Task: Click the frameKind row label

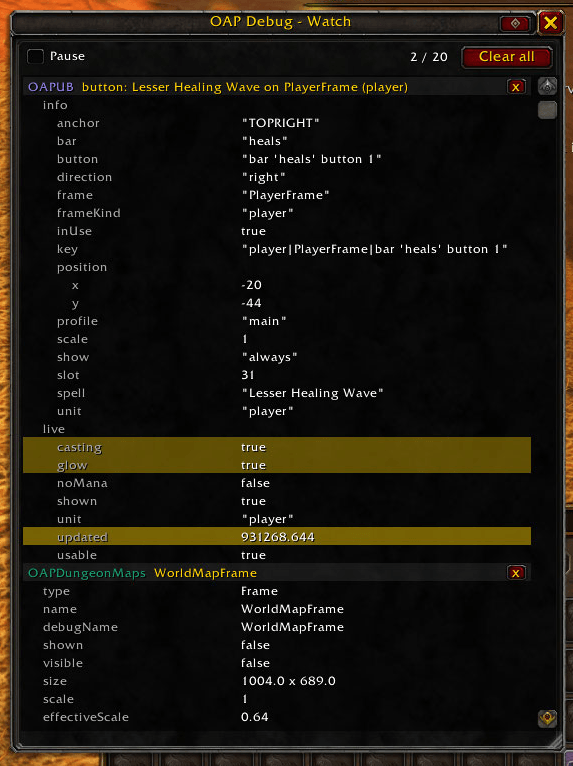Action: coord(88,213)
